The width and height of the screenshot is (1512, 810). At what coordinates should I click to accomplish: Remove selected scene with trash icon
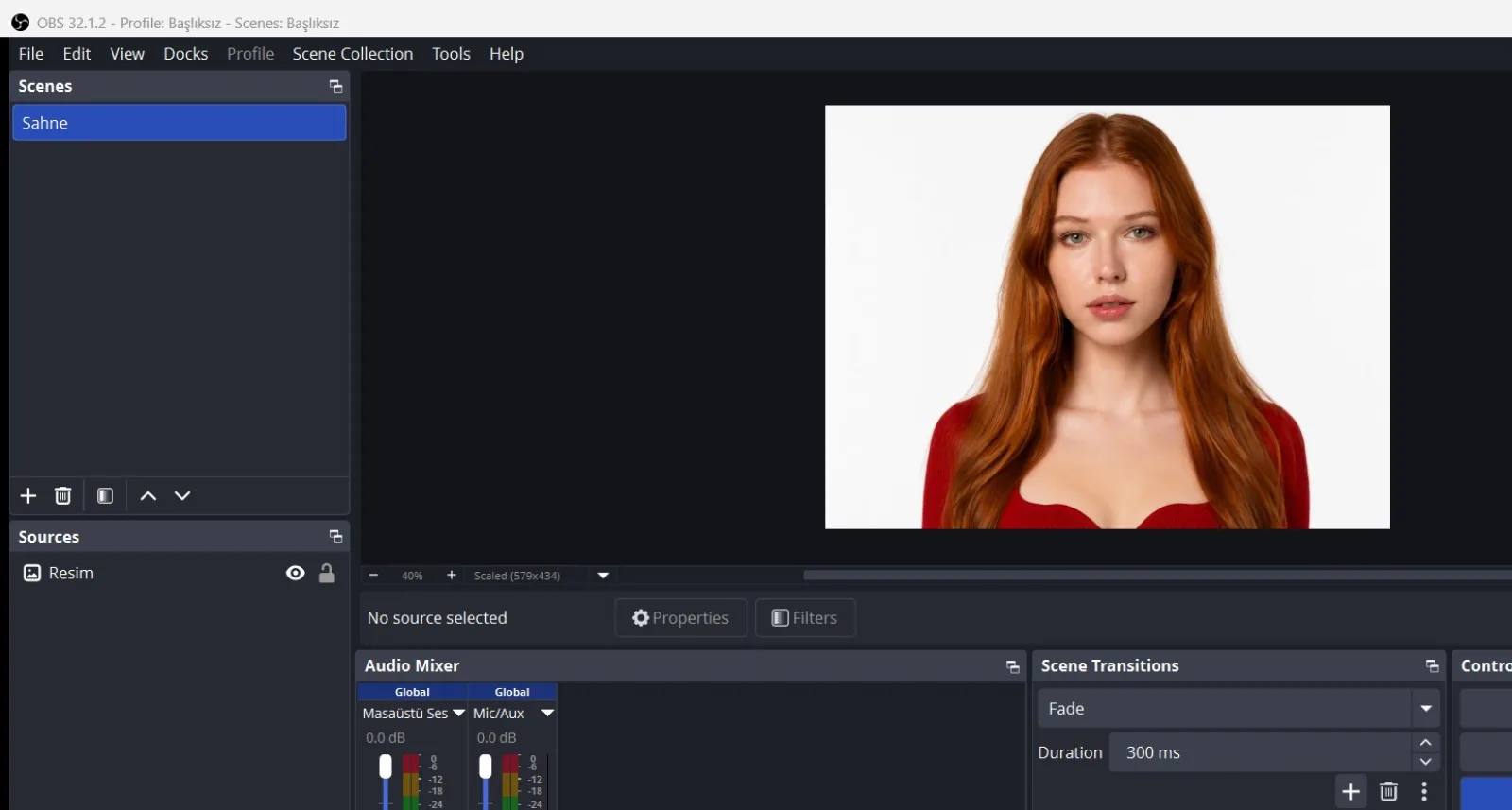click(63, 496)
